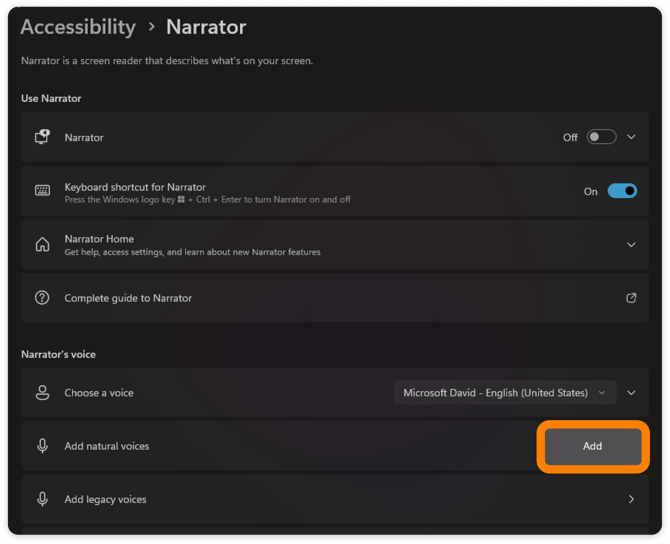Click the Keyboard shortcut for Narrator label

click(135, 187)
